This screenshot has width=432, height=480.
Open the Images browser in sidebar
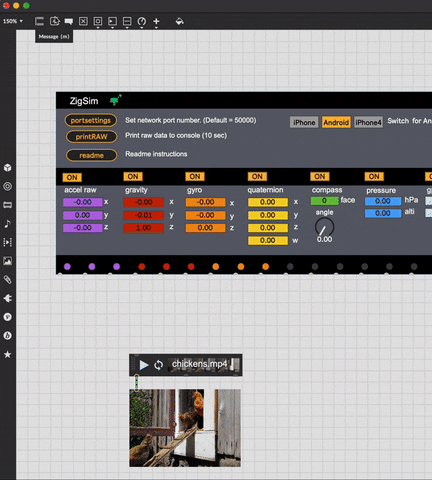7,261
